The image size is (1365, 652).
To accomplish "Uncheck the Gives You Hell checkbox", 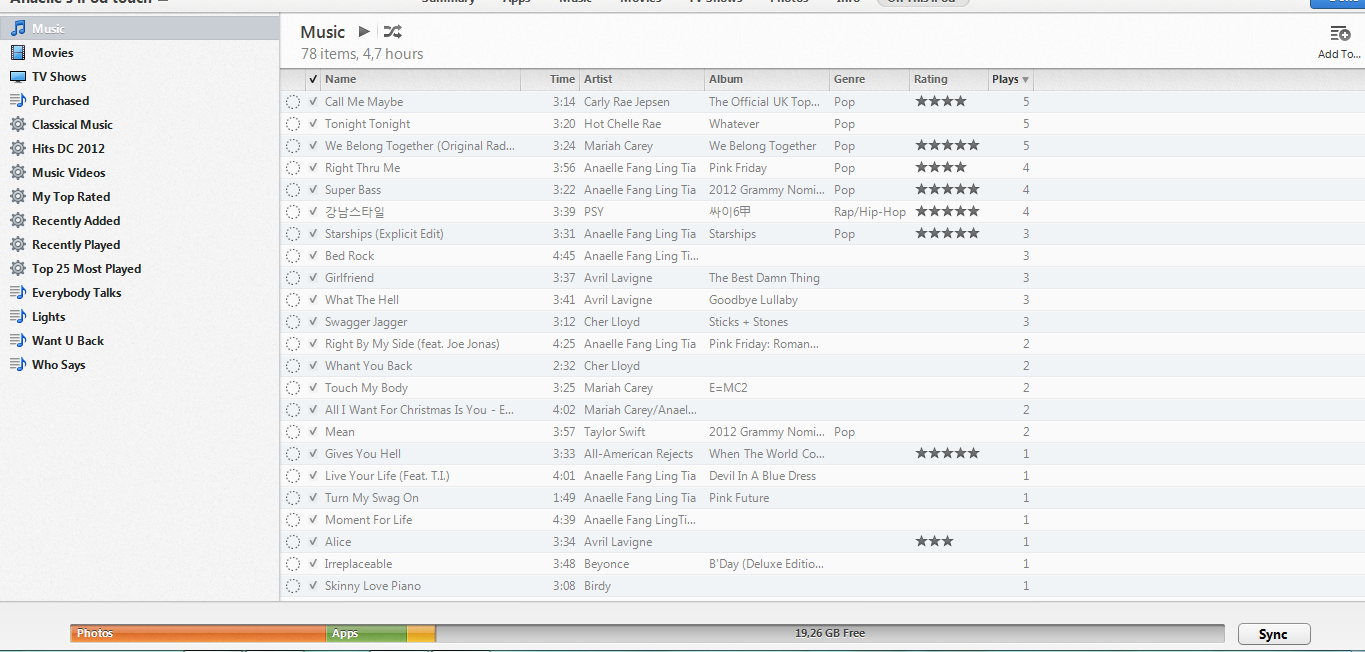I will pos(314,454).
